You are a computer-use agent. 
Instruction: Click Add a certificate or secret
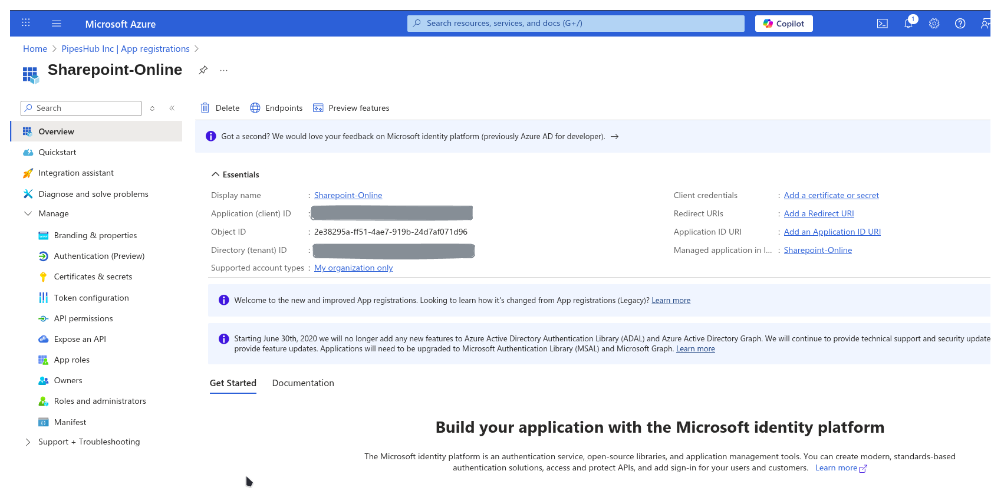click(831, 195)
